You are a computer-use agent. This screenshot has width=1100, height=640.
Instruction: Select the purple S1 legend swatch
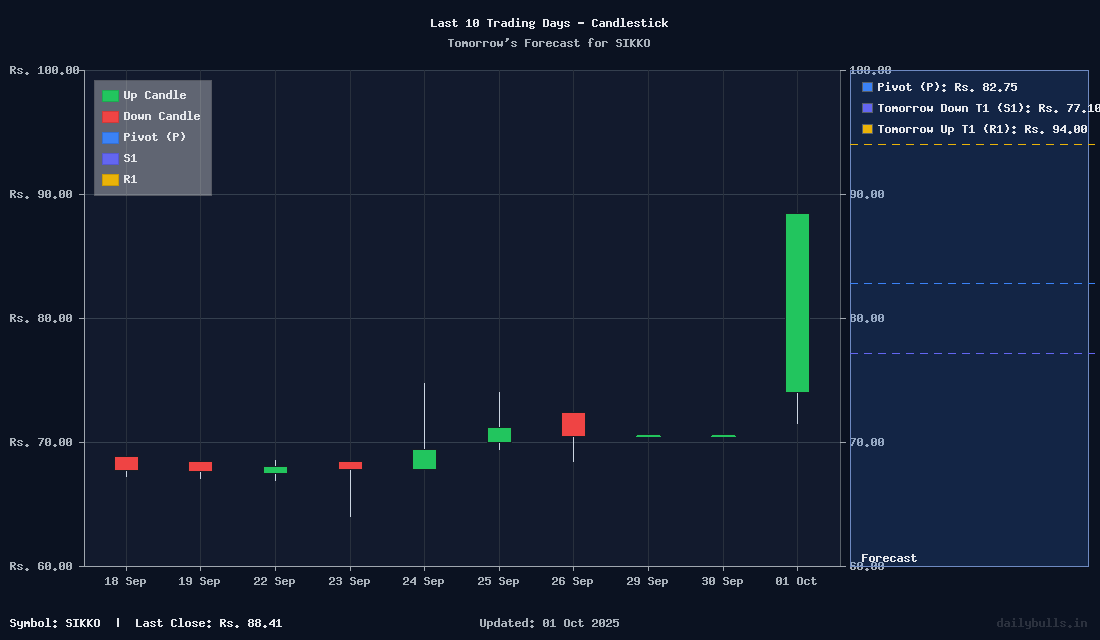click(x=110, y=159)
